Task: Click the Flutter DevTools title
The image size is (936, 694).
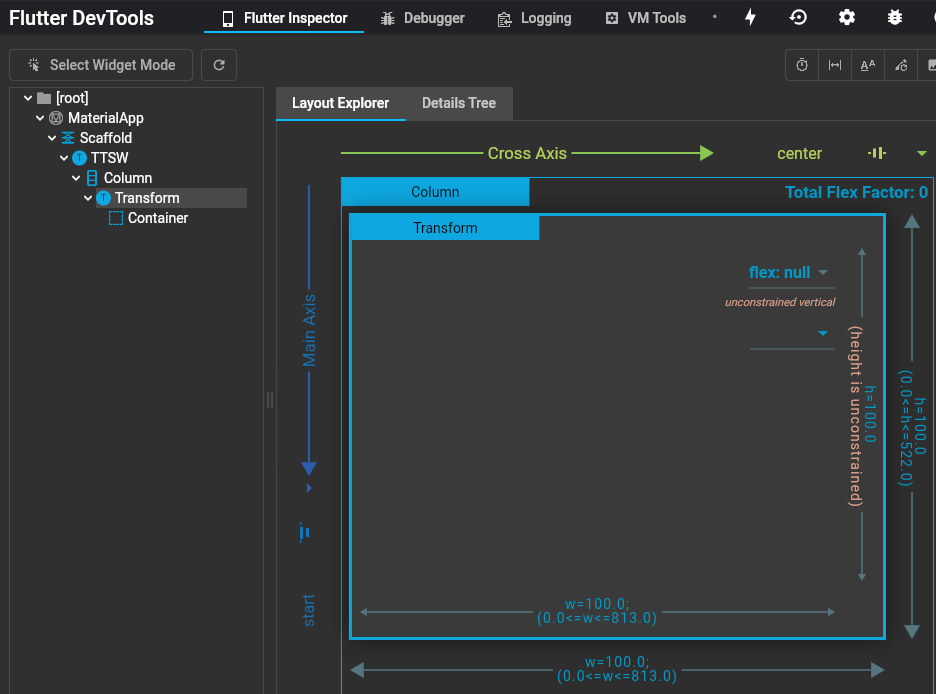Action: tap(82, 18)
